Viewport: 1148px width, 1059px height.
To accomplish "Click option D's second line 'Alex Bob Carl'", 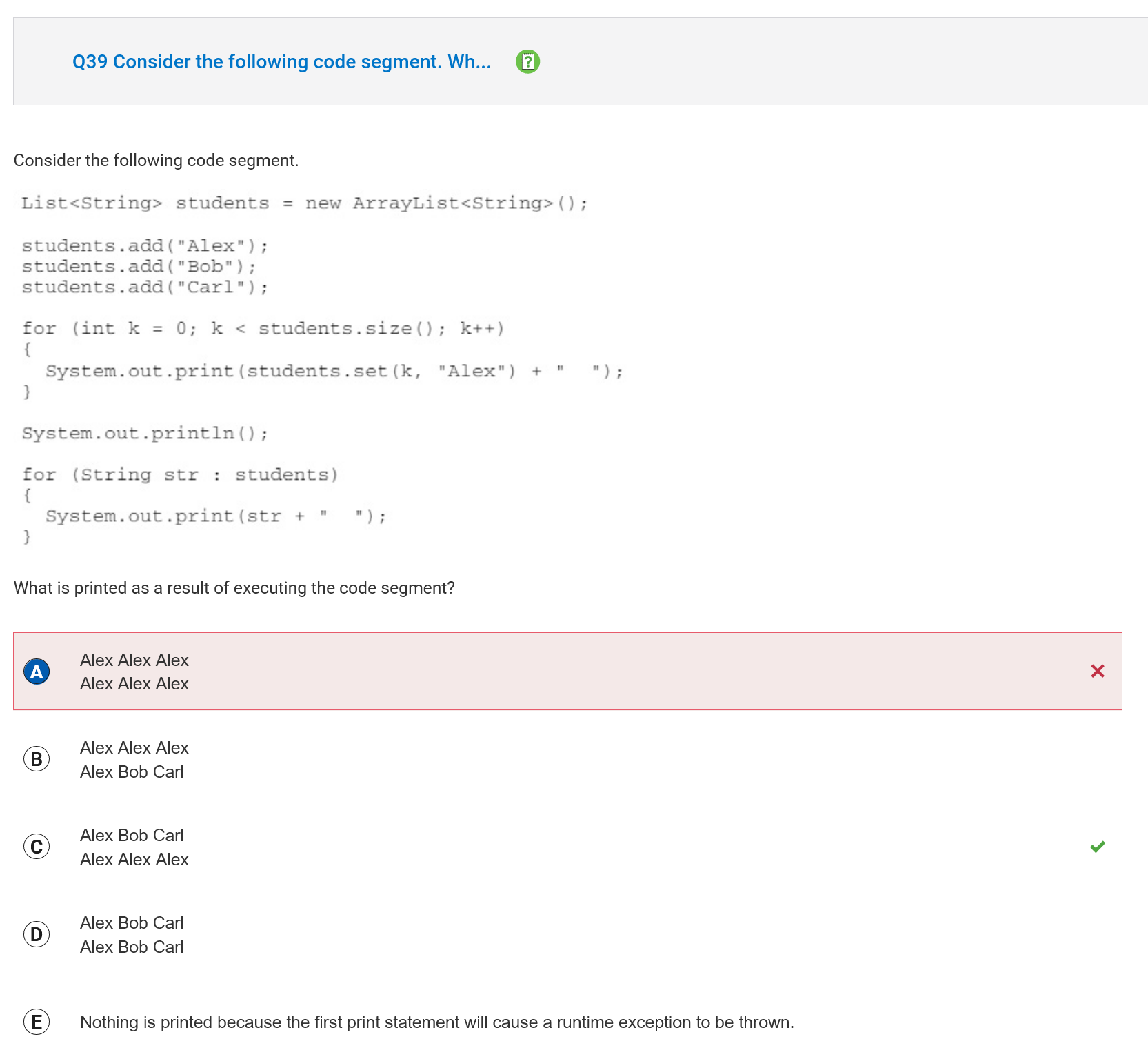I will (x=132, y=947).
